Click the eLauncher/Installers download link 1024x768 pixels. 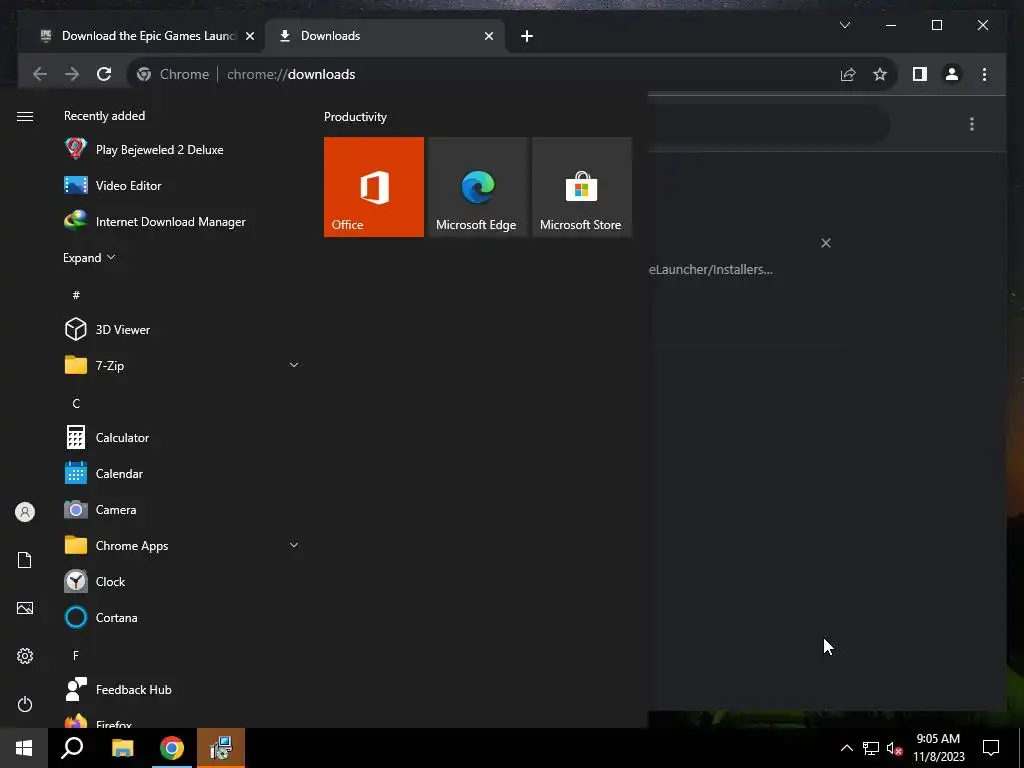click(711, 269)
